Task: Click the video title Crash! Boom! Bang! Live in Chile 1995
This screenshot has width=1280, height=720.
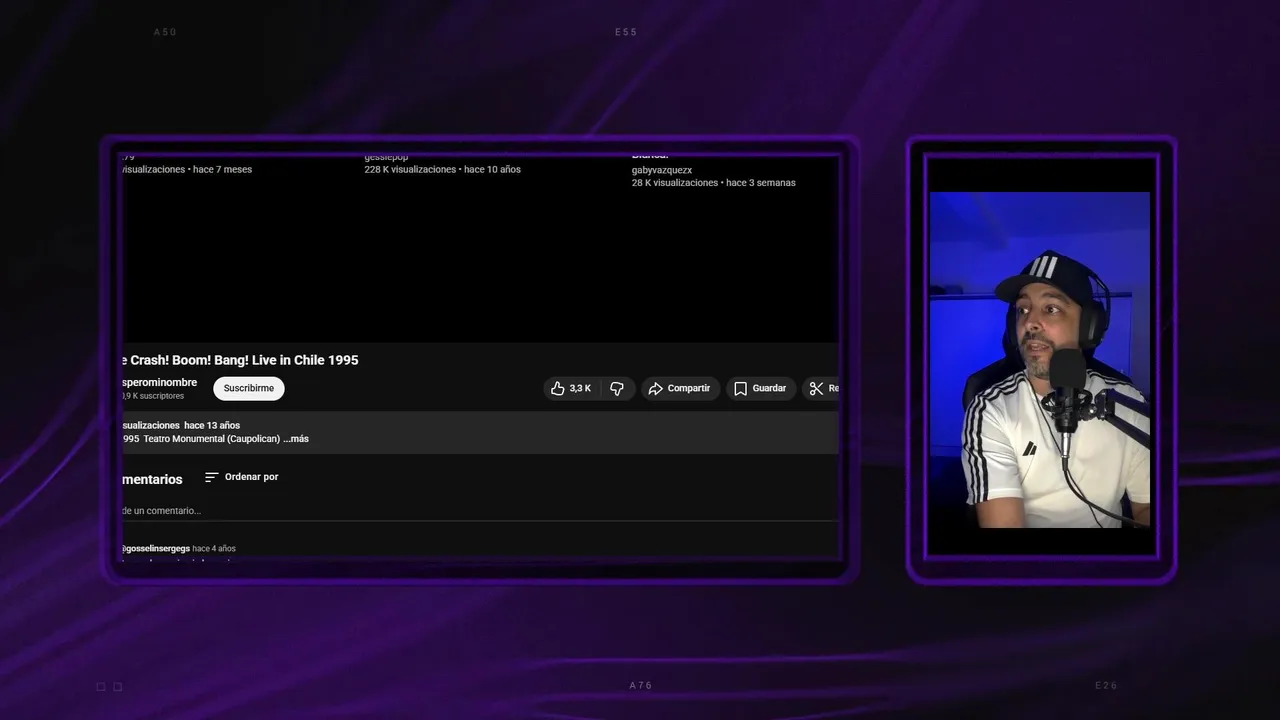Action: tap(240, 360)
